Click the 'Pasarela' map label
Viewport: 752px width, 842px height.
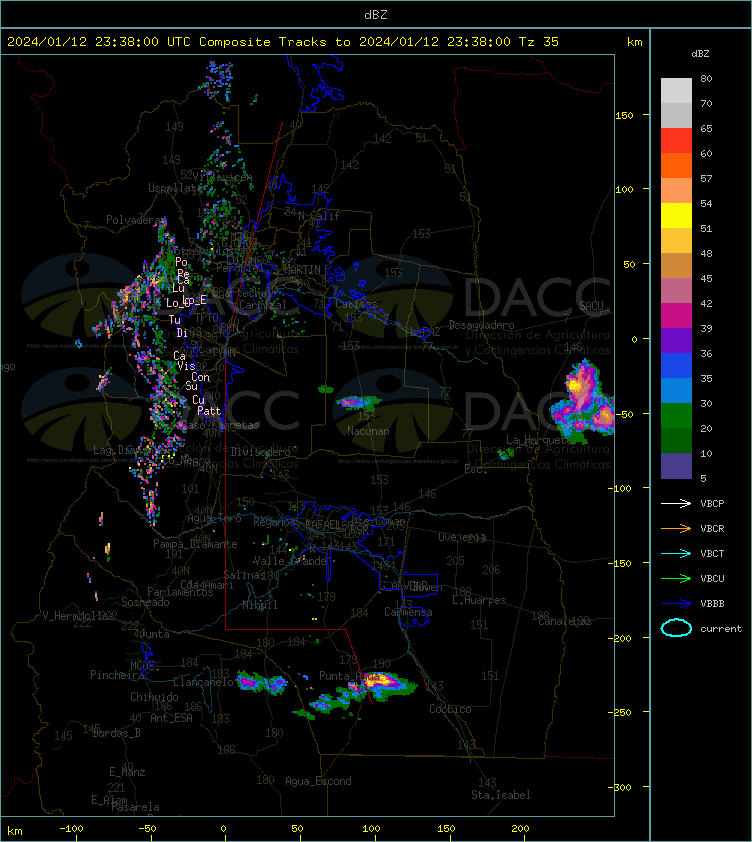(x=135, y=807)
